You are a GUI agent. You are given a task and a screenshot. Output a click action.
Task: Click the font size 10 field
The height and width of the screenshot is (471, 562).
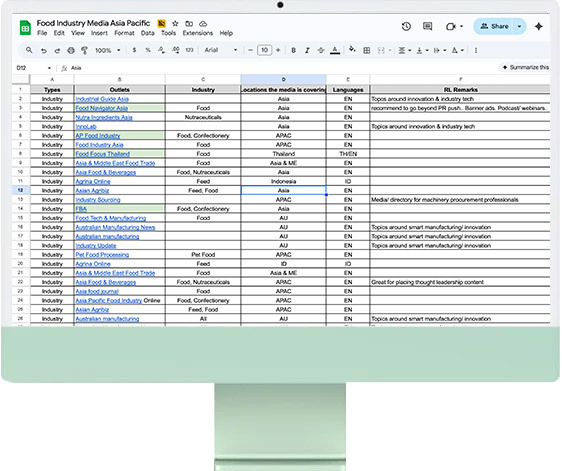[265, 50]
